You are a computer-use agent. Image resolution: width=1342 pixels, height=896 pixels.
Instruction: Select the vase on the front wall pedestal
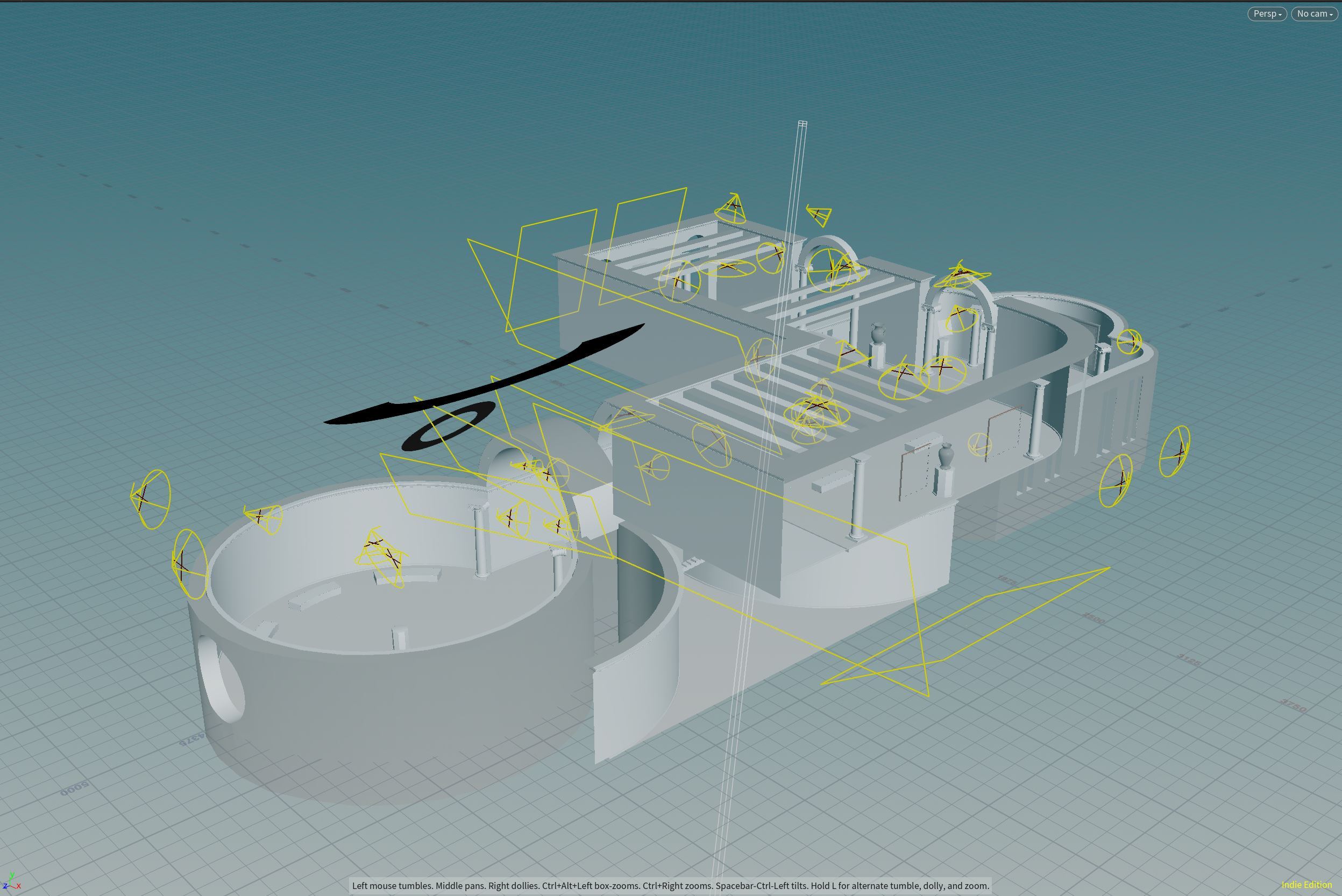[946, 456]
